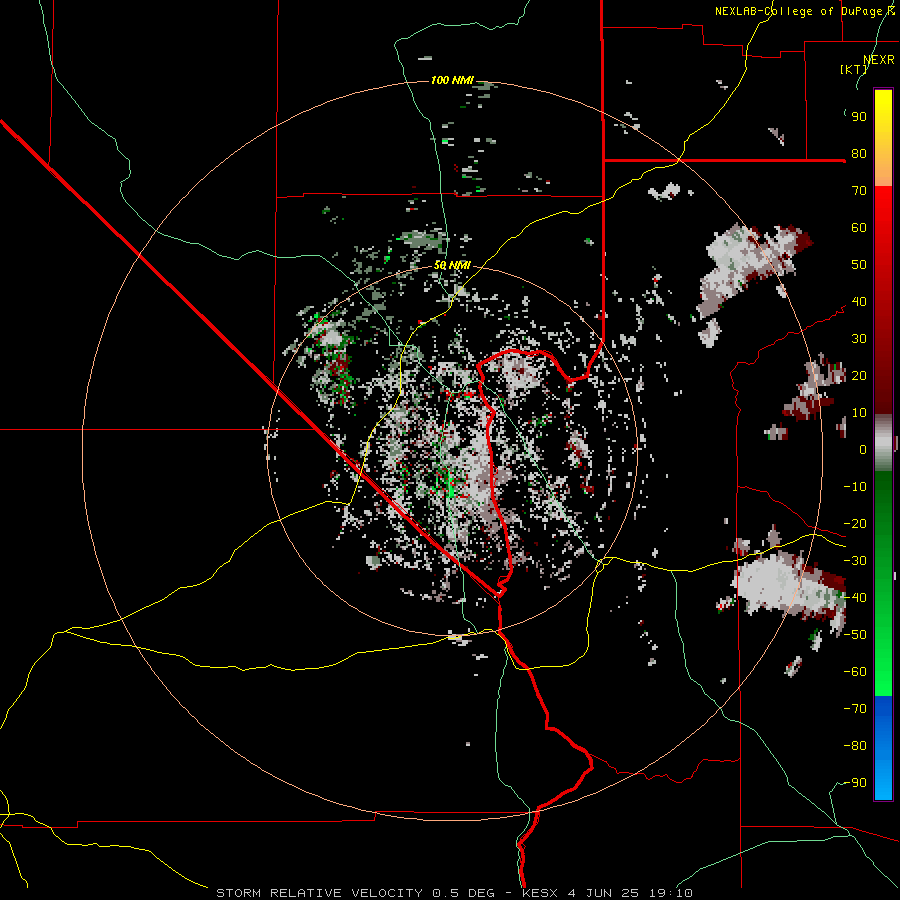This screenshot has width=900, height=900.
Task: Click the NEXLAB-College of DuPage title text
Action: click(805, 11)
